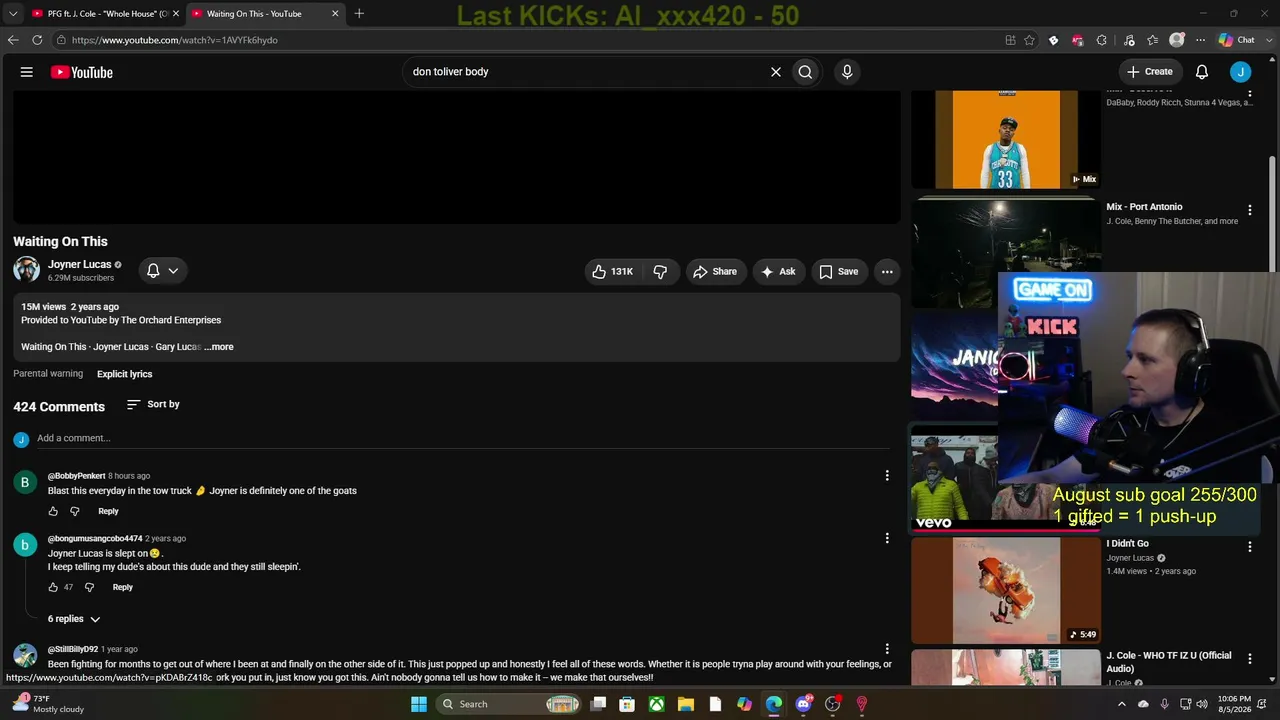This screenshot has height=720, width=1280.
Task: Open the account avatar menu
Action: (x=1241, y=72)
